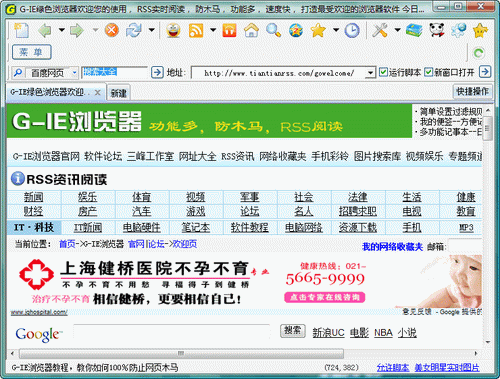
Task: Focus the Google search input field
Action: (x=172, y=332)
